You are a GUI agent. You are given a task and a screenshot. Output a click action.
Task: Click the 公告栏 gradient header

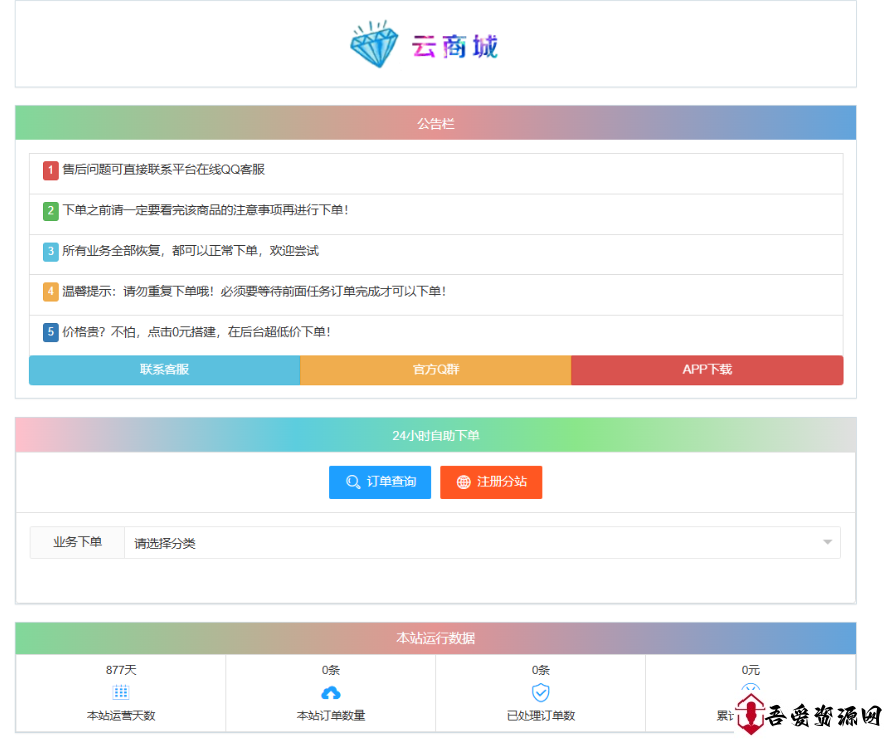tap(435, 124)
